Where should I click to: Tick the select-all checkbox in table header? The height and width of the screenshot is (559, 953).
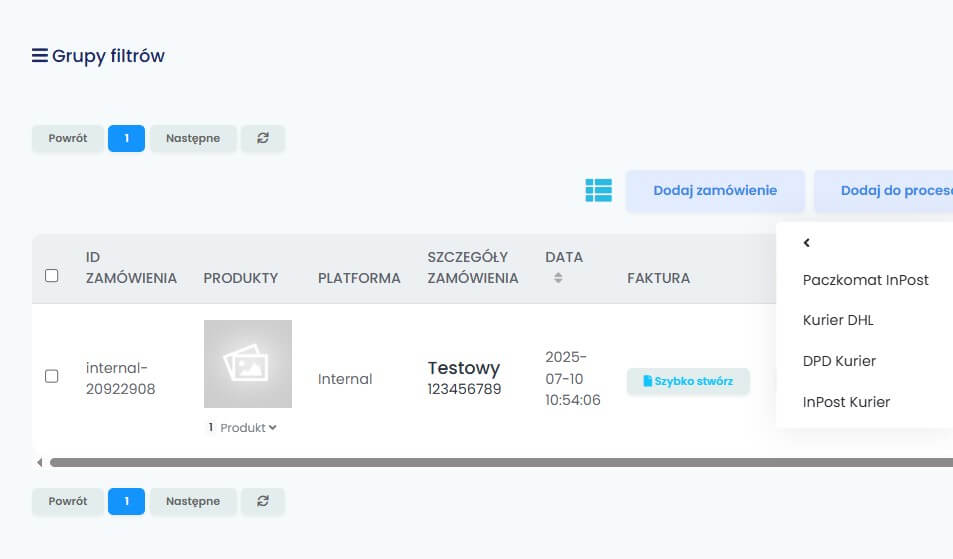point(52,275)
